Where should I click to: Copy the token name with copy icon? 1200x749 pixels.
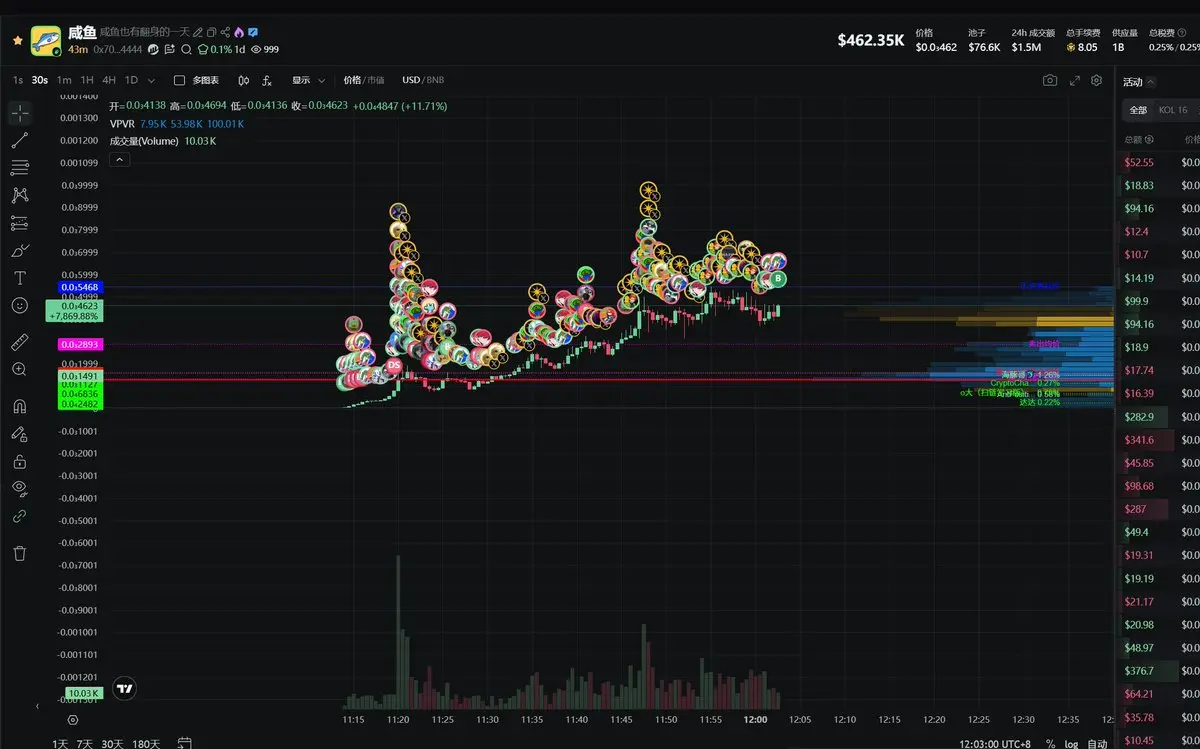[212, 32]
